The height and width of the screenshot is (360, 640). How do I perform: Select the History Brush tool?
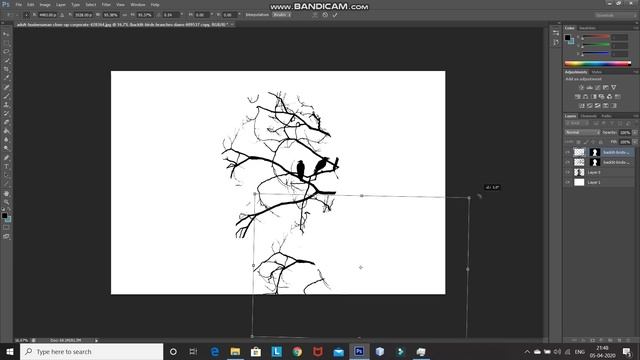[x=6, y=113]
